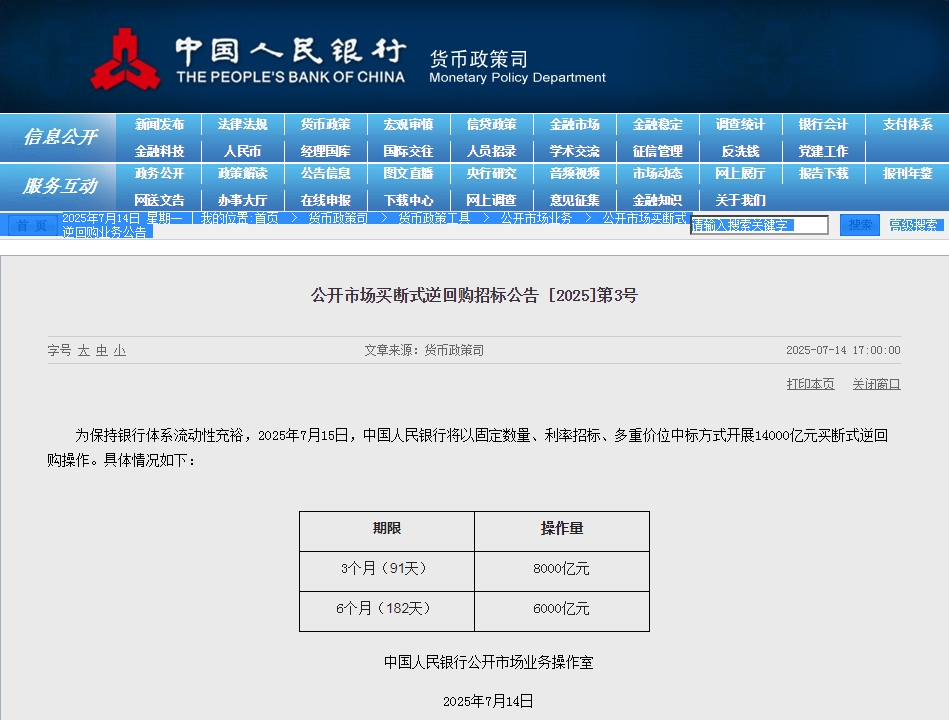
Task: Open 货币政策 menu item
Action: pyautogui.click(x=326, y=124)
